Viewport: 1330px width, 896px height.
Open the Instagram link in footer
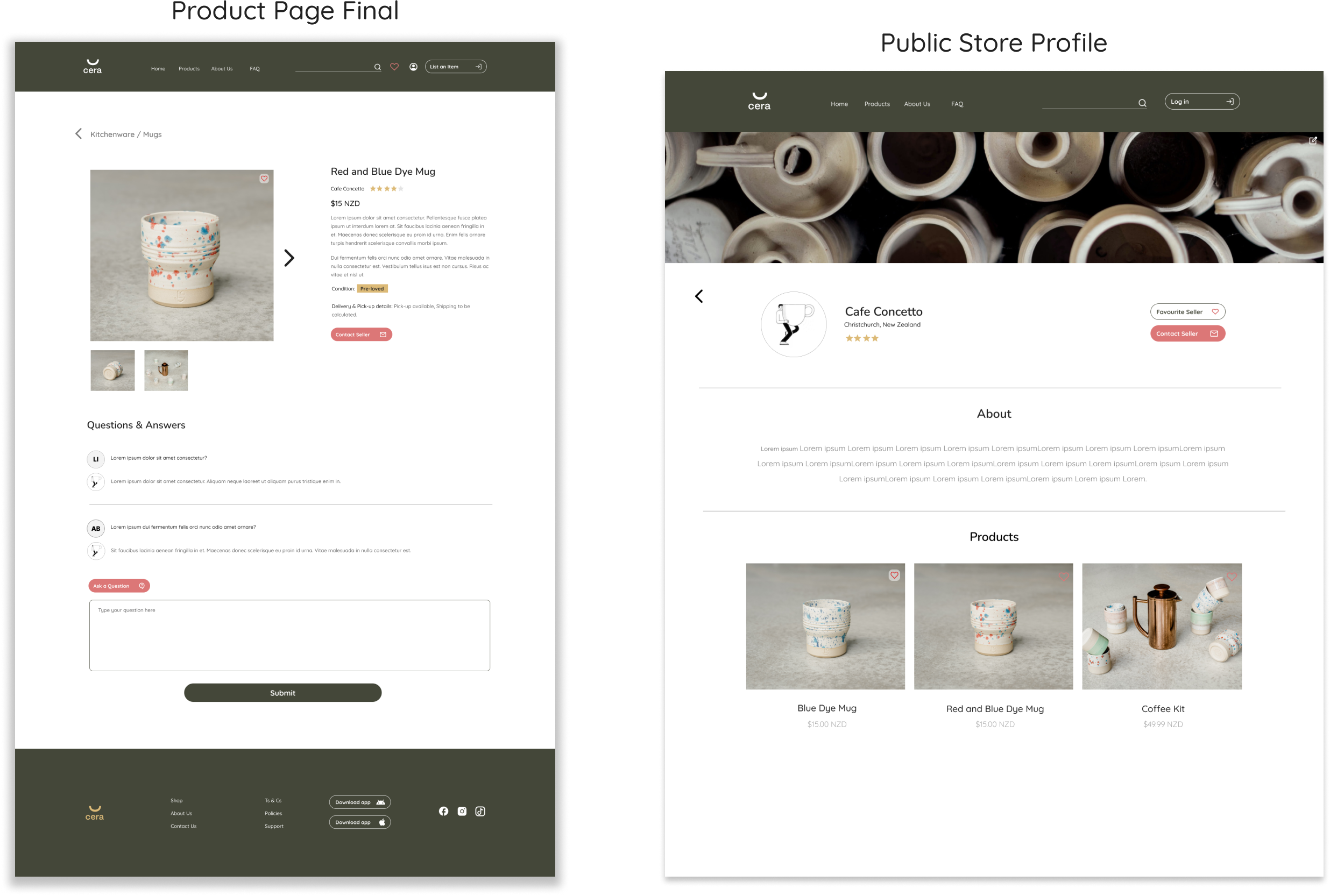click(x=462, y=811)
